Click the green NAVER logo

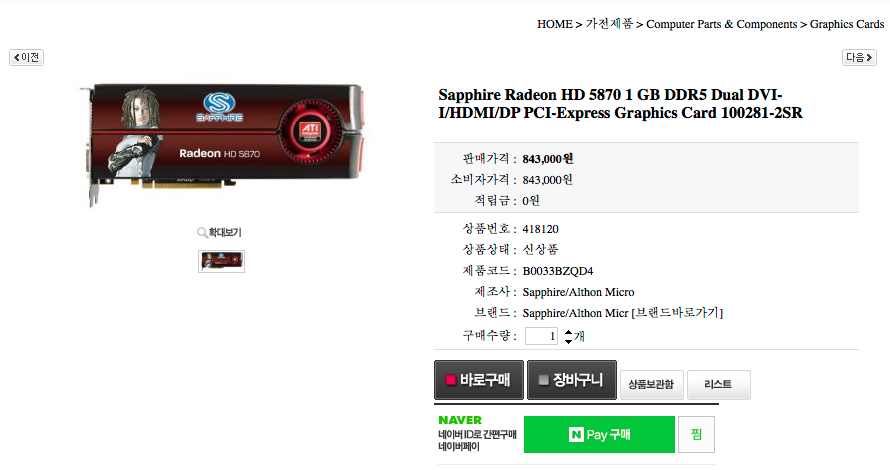(x=460, y=420)
